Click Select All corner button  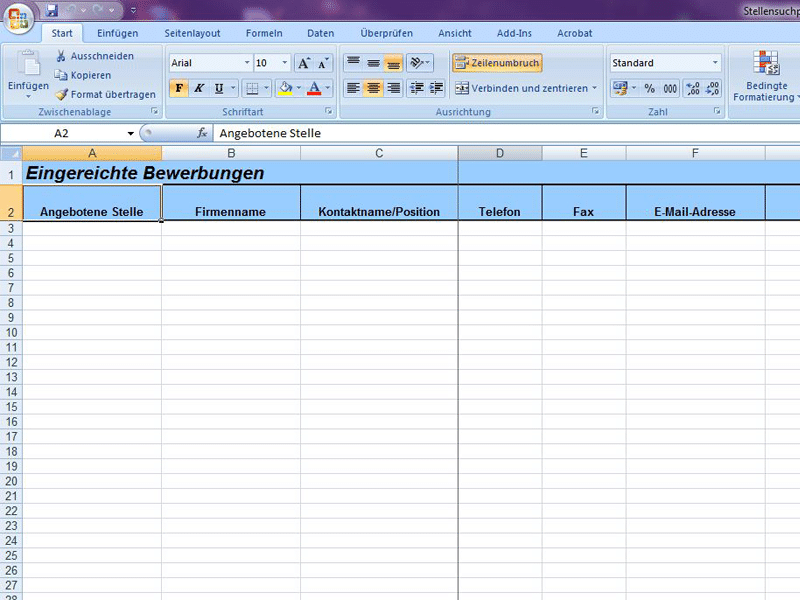tap(11, 153)
